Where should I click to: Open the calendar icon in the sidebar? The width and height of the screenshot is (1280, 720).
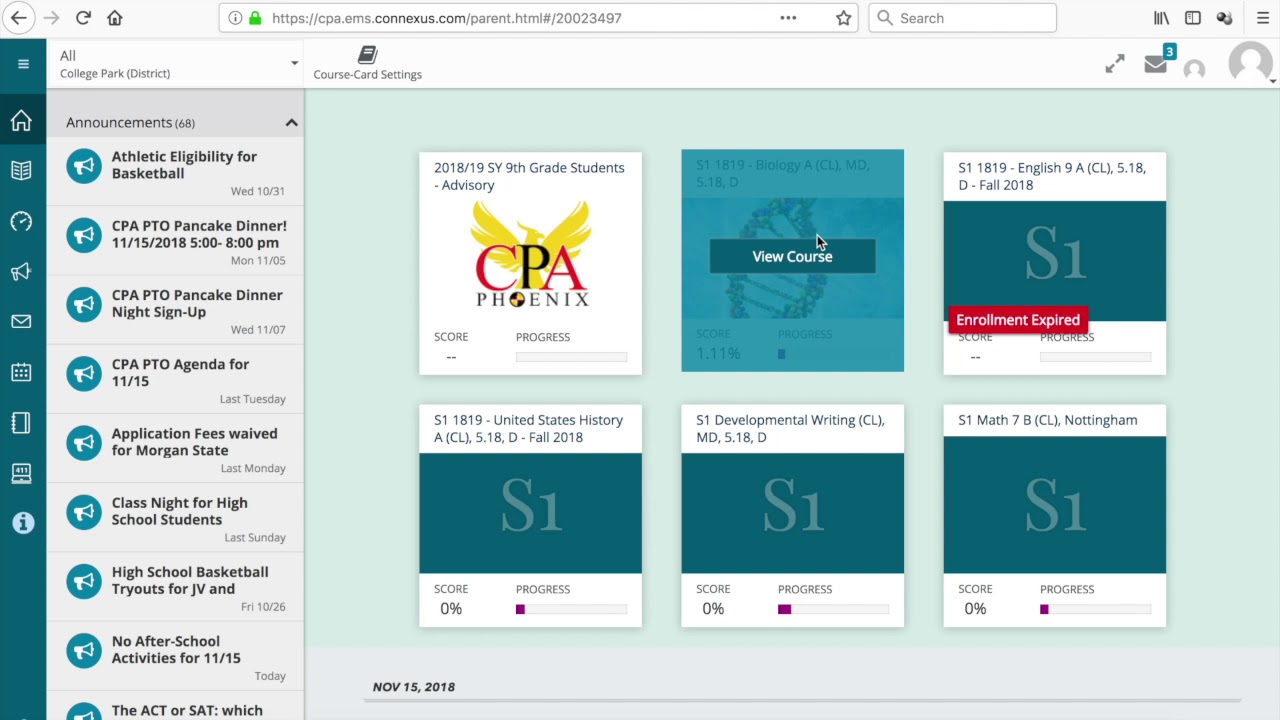tap(21, 372)
